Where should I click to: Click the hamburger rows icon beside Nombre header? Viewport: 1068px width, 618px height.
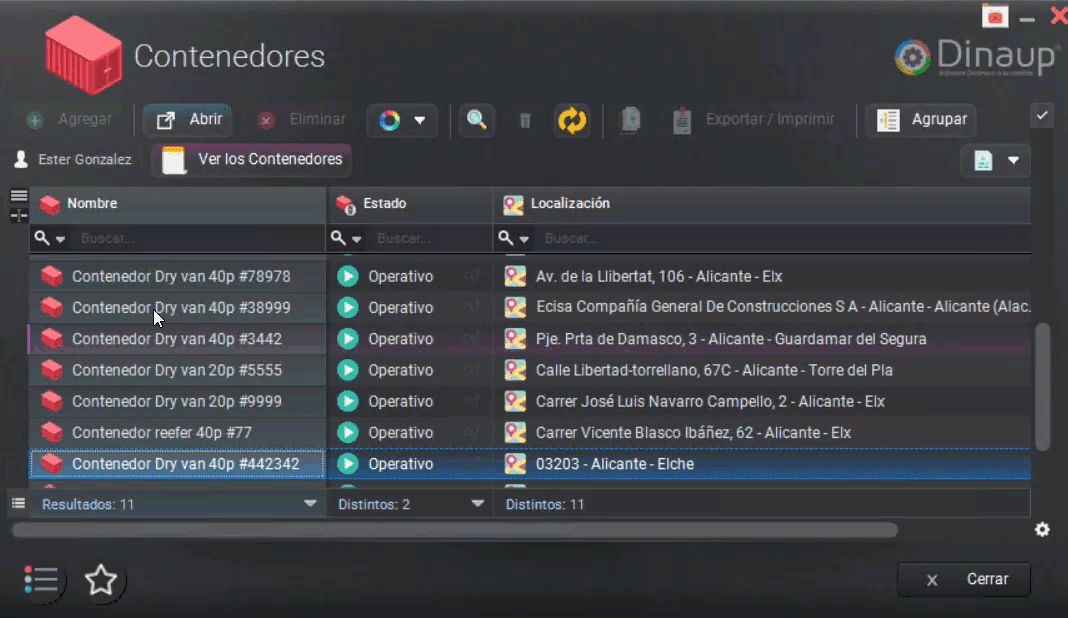18,196
